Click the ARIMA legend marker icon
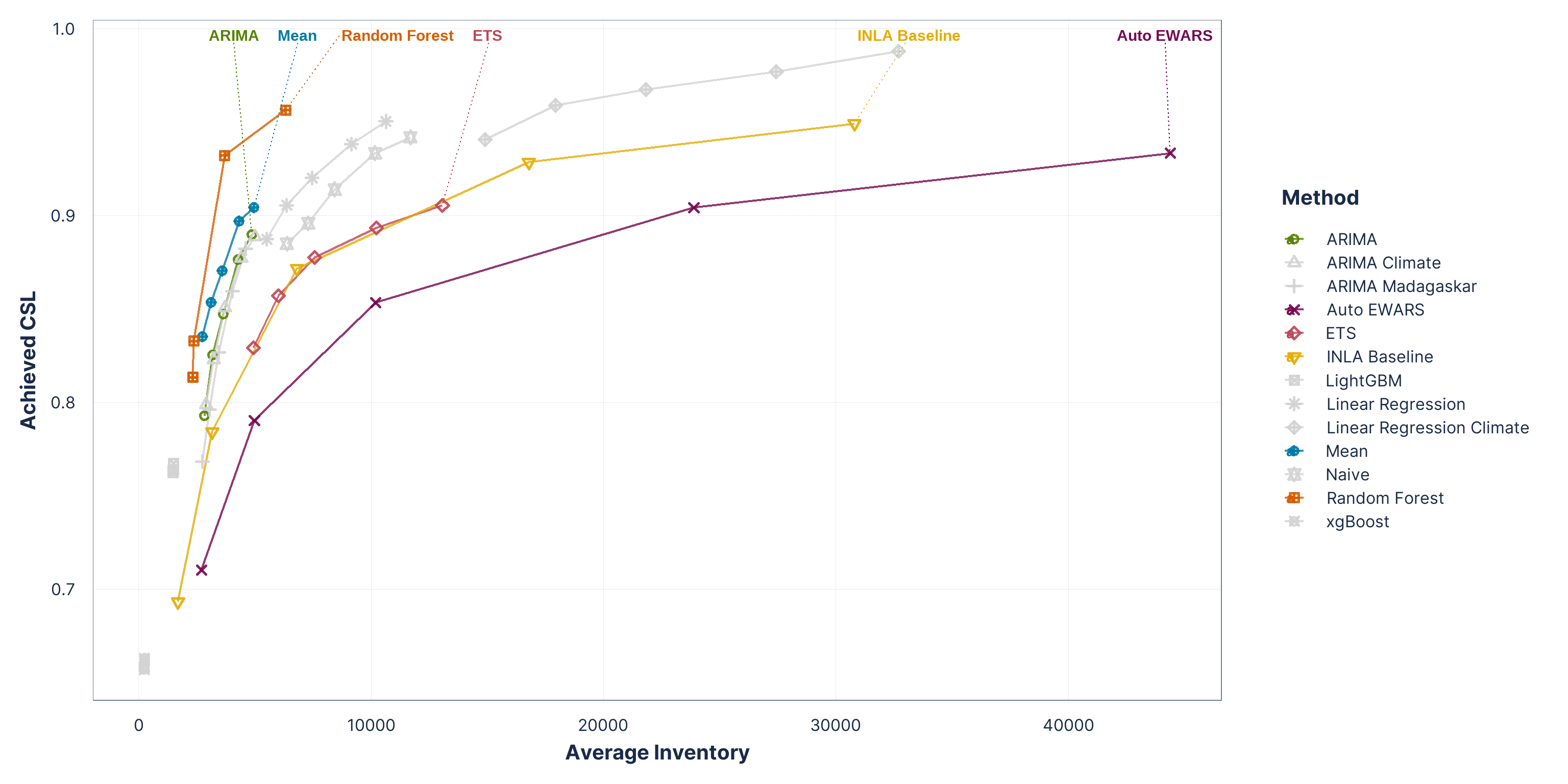 pyautogui.click(x=1293, y=239)
